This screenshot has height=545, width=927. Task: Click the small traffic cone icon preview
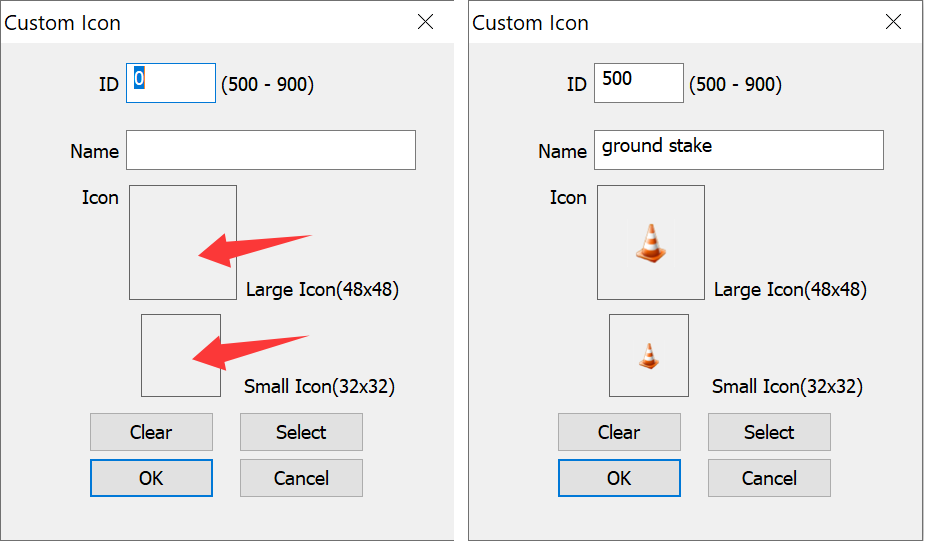[x=649, y=355]
